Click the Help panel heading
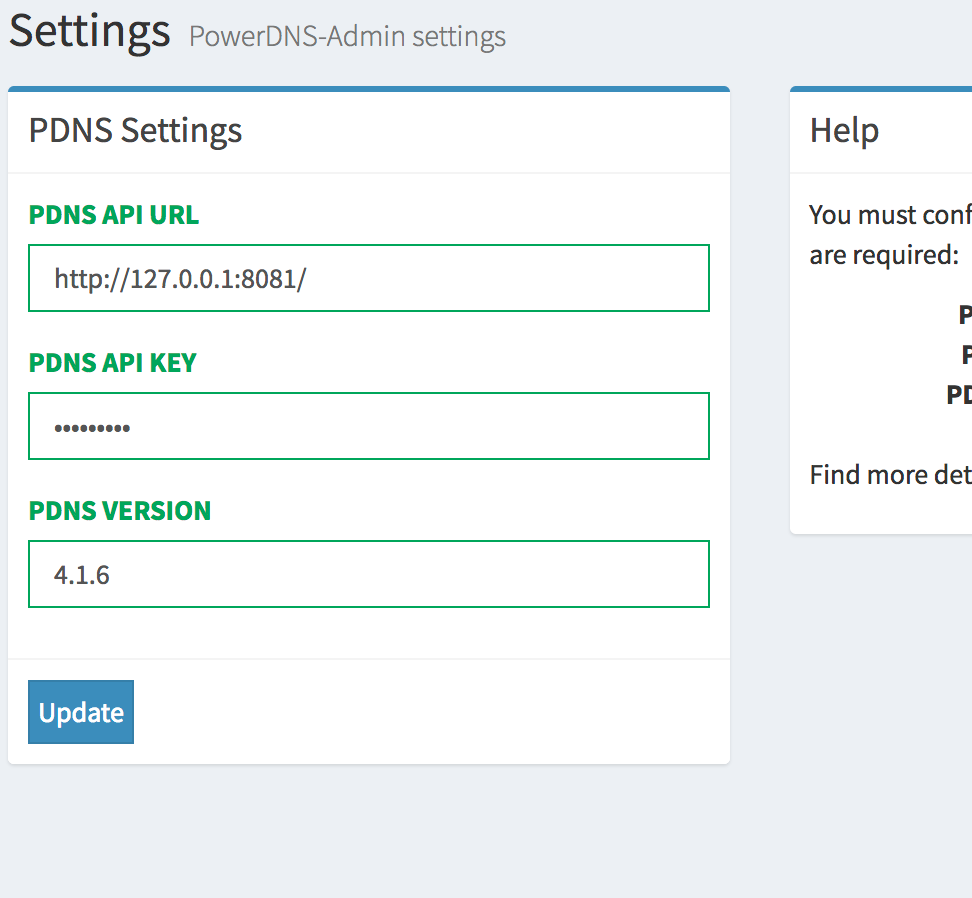Image resolution: width=972 pixels, height=898 pixels. coord(844,131)
